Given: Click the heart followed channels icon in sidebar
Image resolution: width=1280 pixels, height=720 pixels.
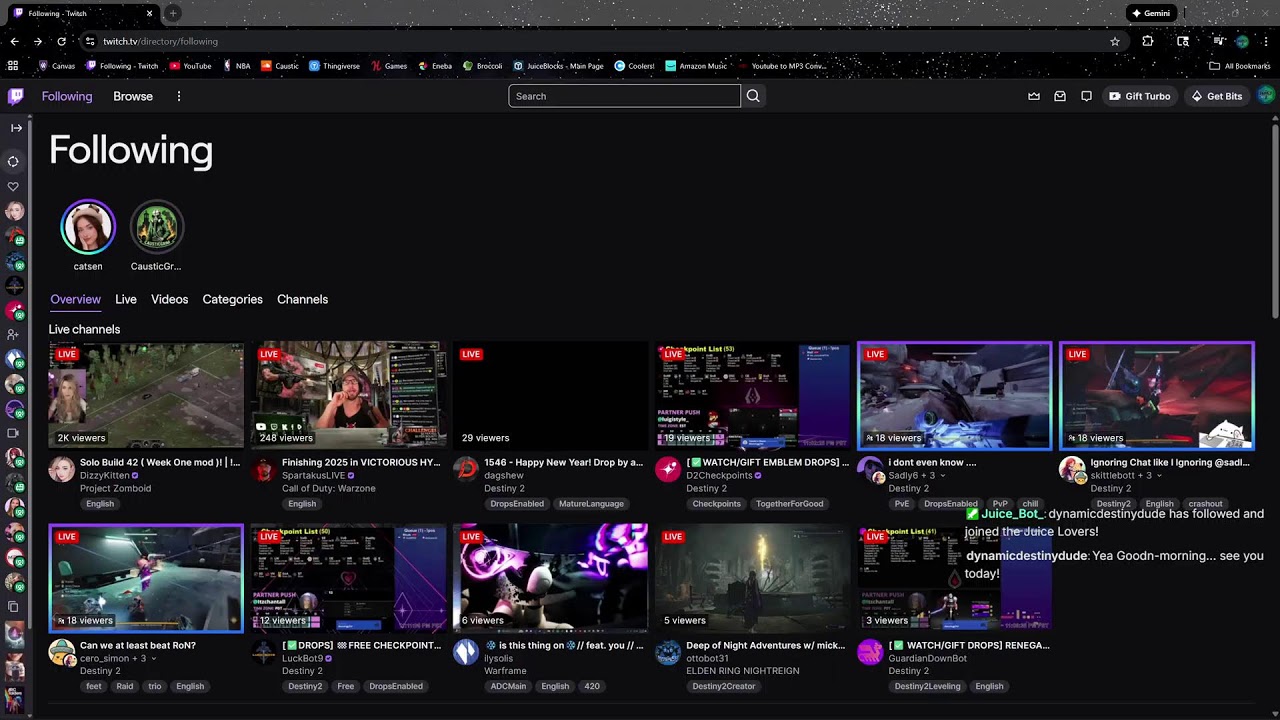Looking at the screenshot, I should pyautogui.click(x=13, y=186).
